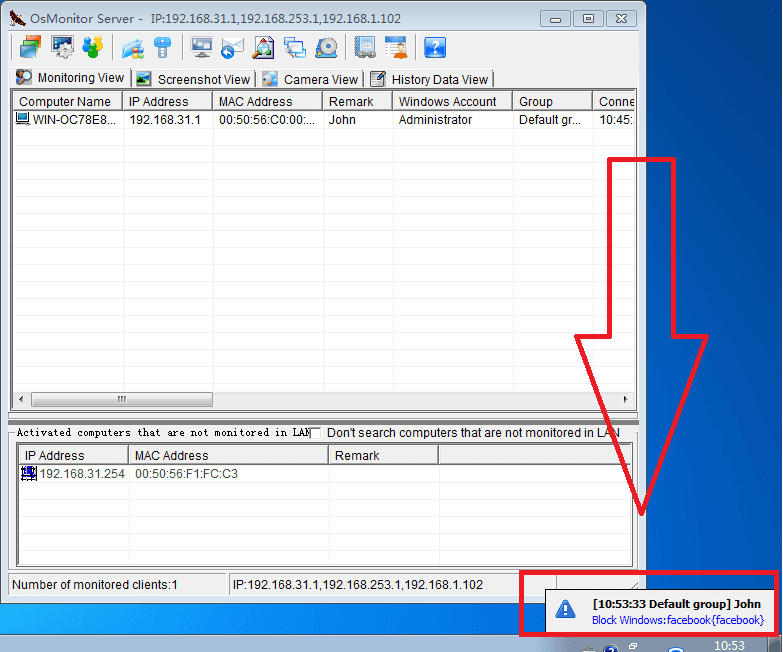Open the Screenshot View tab
Image resolution: width=783 pixels, height=652 pixels.
click(x=194, y=79)
